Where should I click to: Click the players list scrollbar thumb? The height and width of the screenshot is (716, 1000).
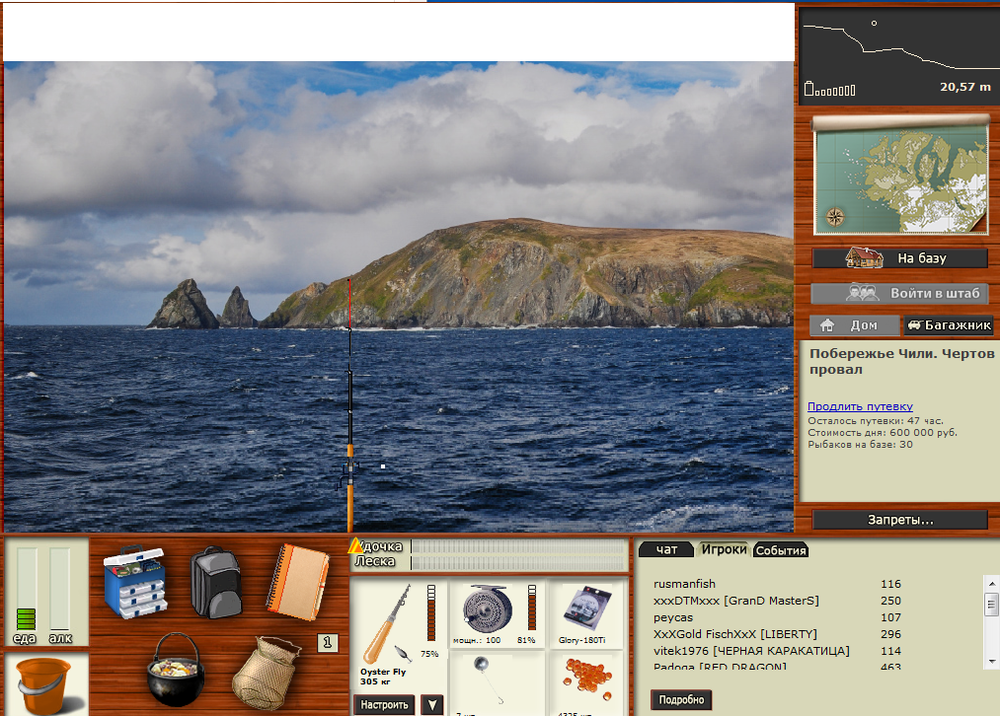click(x=992, y=604)
